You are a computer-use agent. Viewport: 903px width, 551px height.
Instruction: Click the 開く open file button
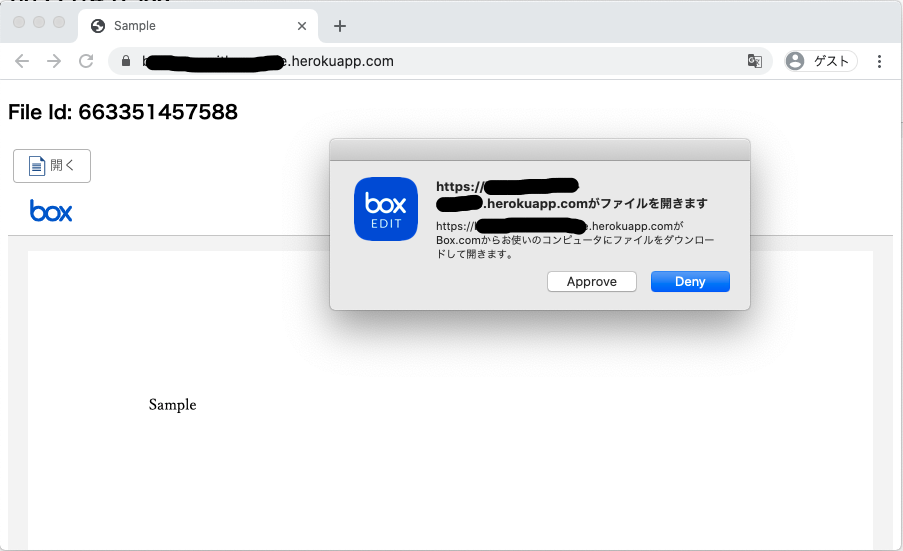pos(52,166)
